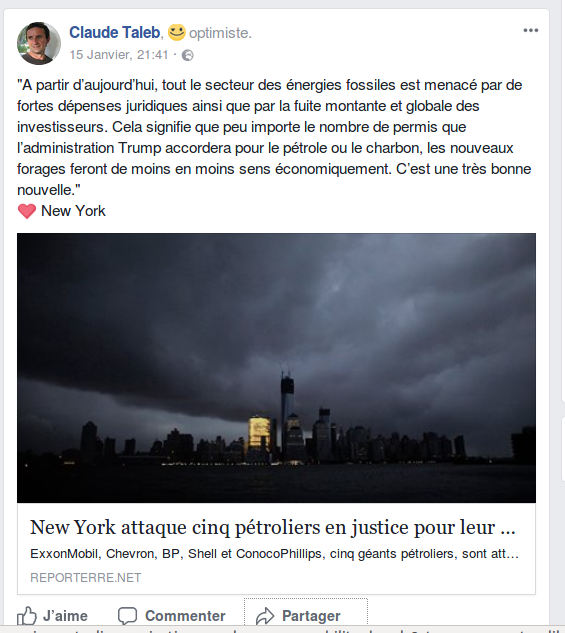Click the share arrow icon
565x633 pixels.
pos(265,616)
